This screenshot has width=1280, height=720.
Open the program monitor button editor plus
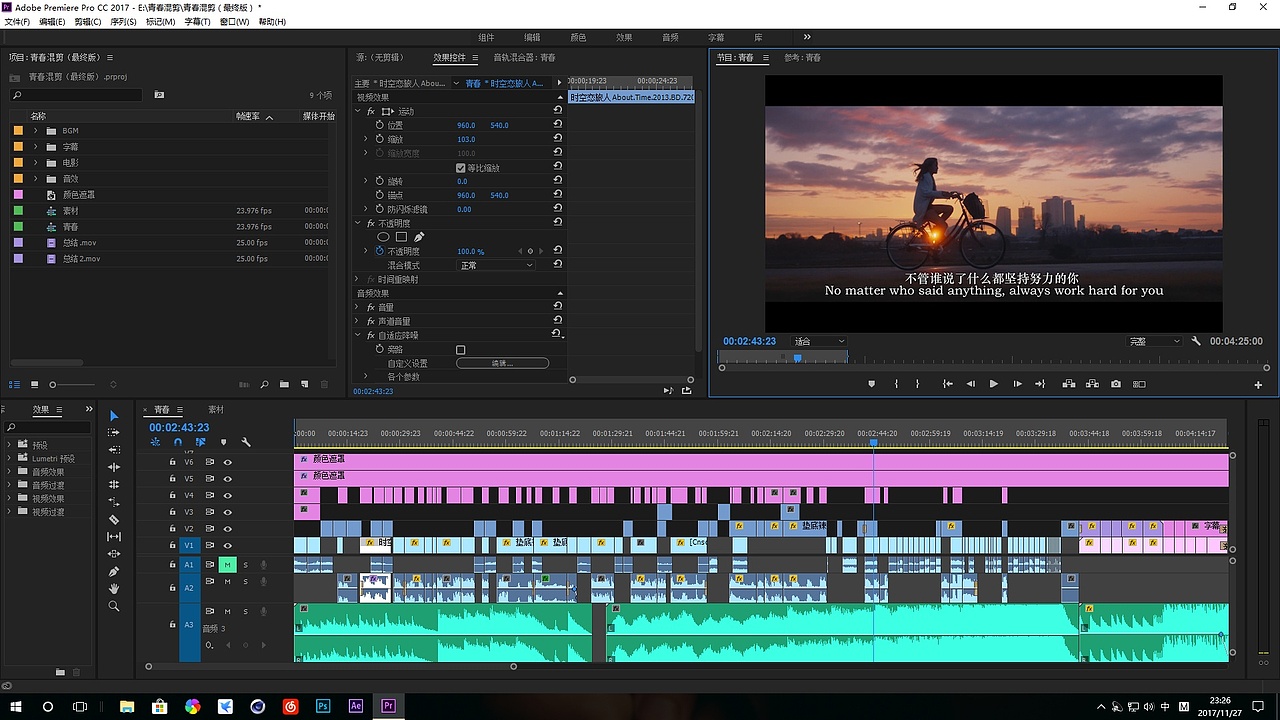(x=1258, y=385)
